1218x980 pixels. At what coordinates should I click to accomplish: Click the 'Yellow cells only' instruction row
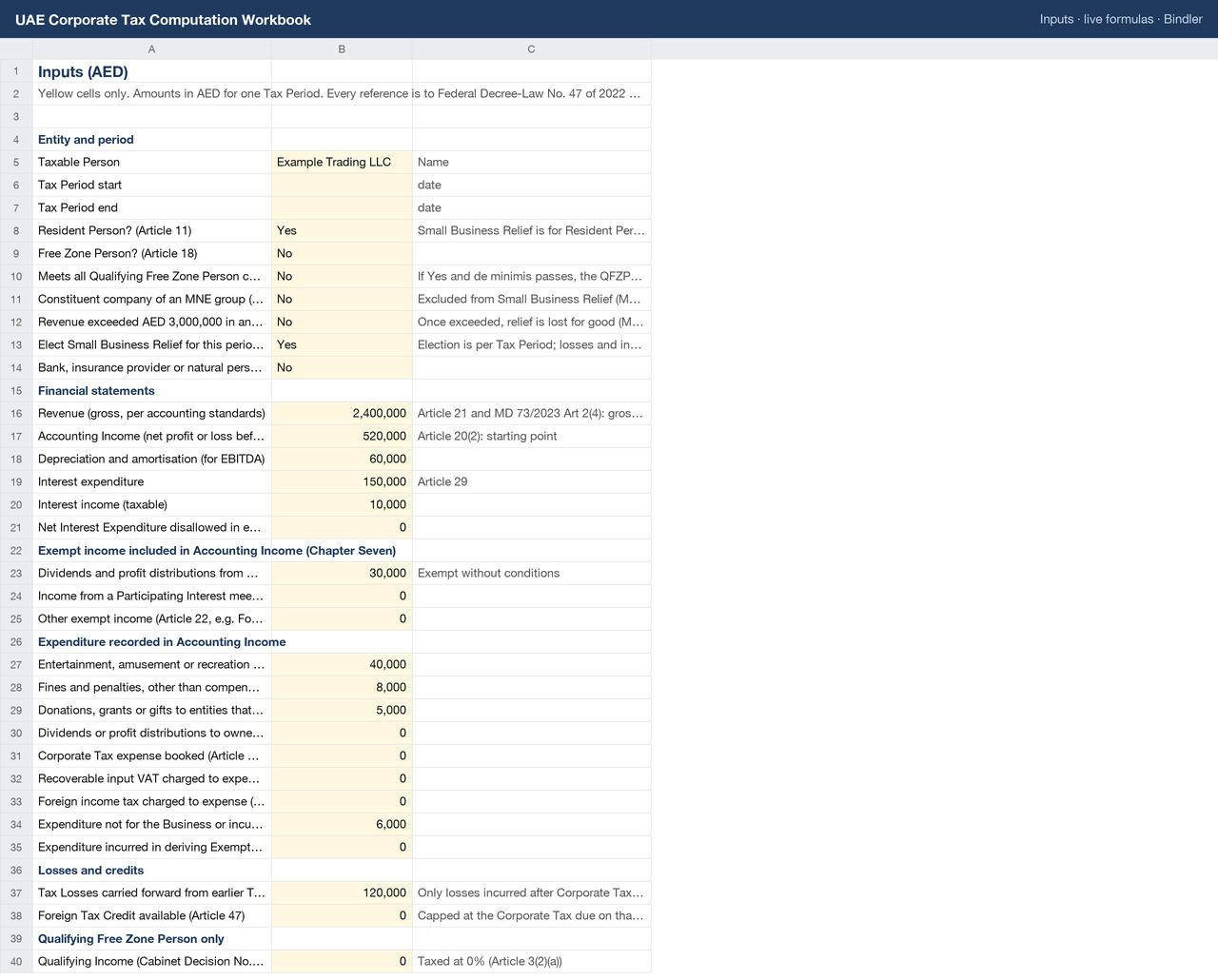click(342, 93)
